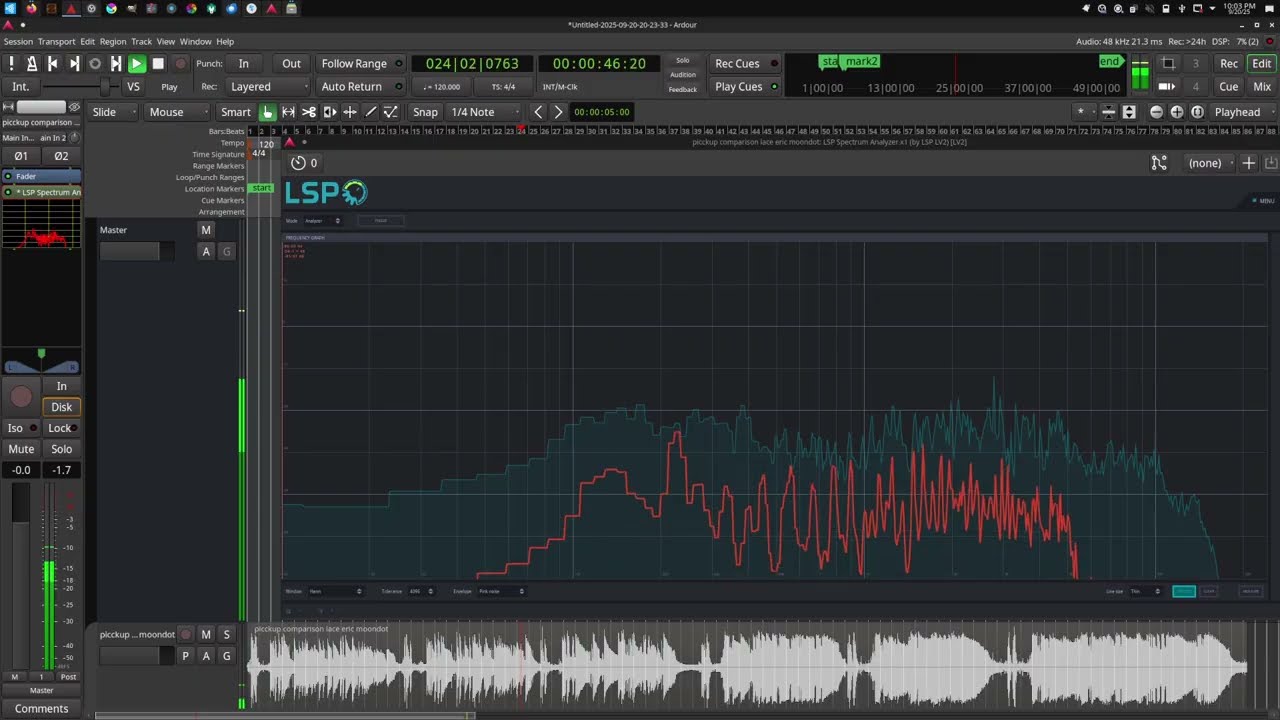Toggle Punch Out
The height and width of the screenshot is (720, 1280).
pos(291,63)
